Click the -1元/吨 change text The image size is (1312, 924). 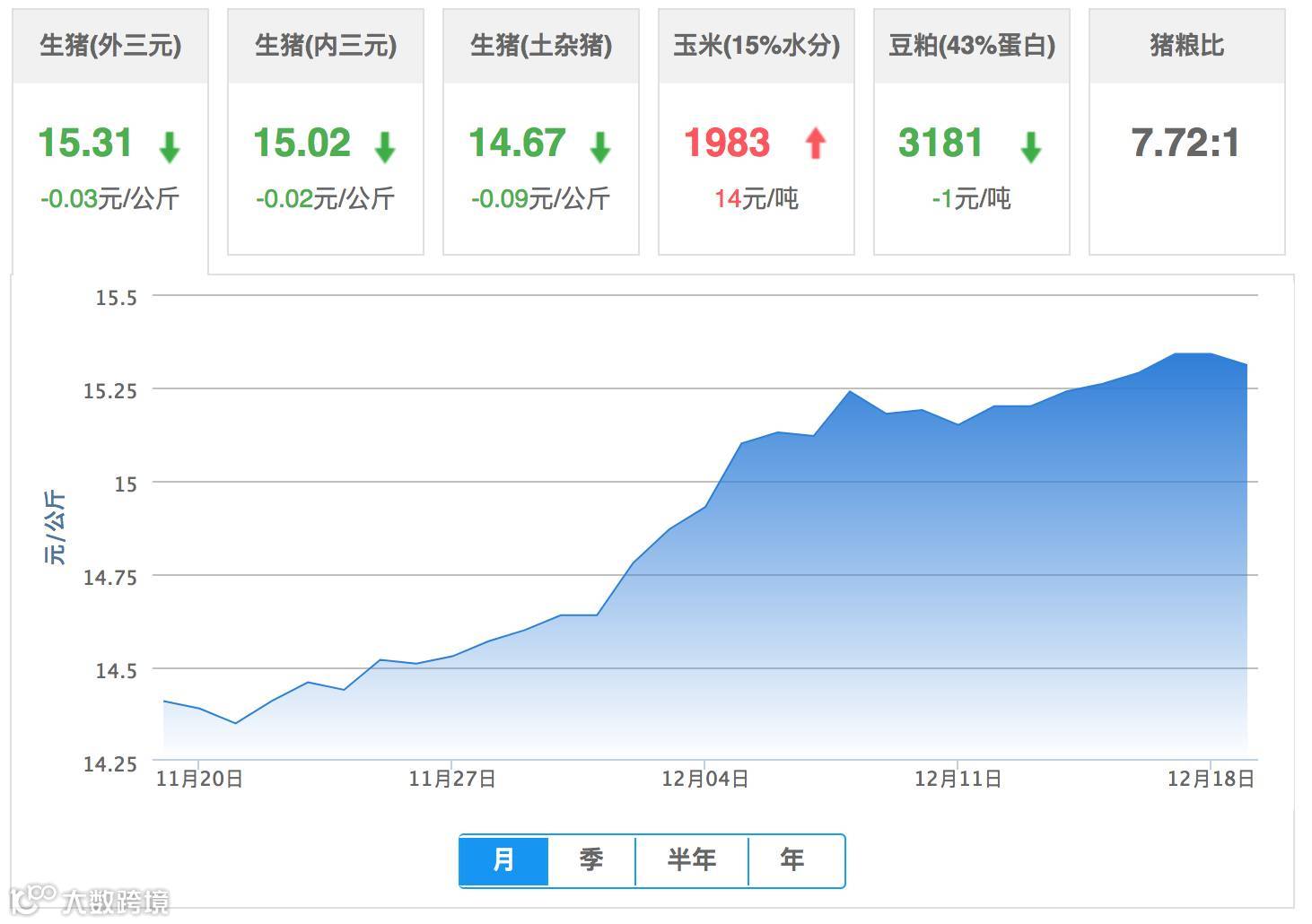click(x=971, y=198)
